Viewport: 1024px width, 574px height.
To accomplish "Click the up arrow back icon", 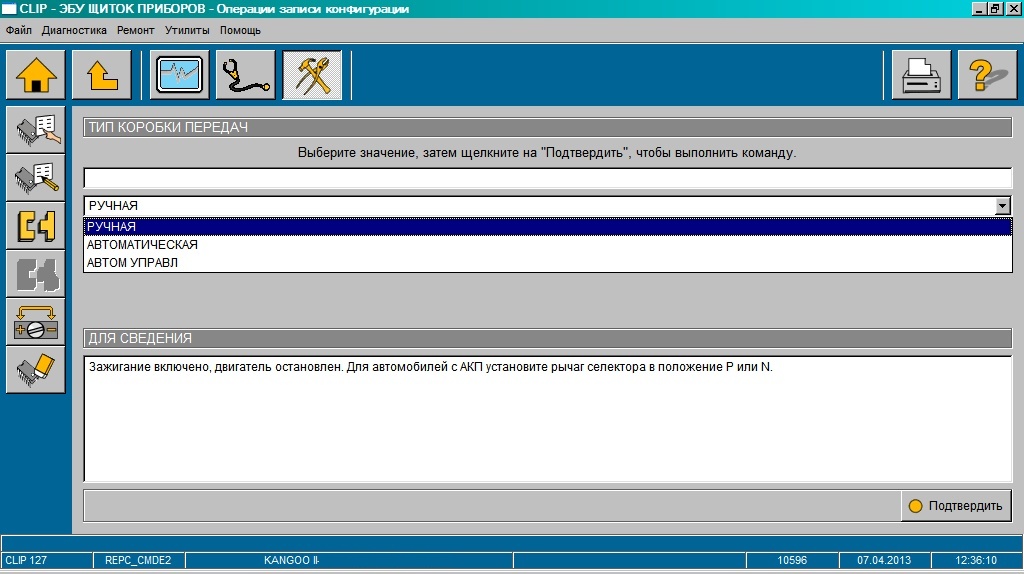I will click(102, 75).
